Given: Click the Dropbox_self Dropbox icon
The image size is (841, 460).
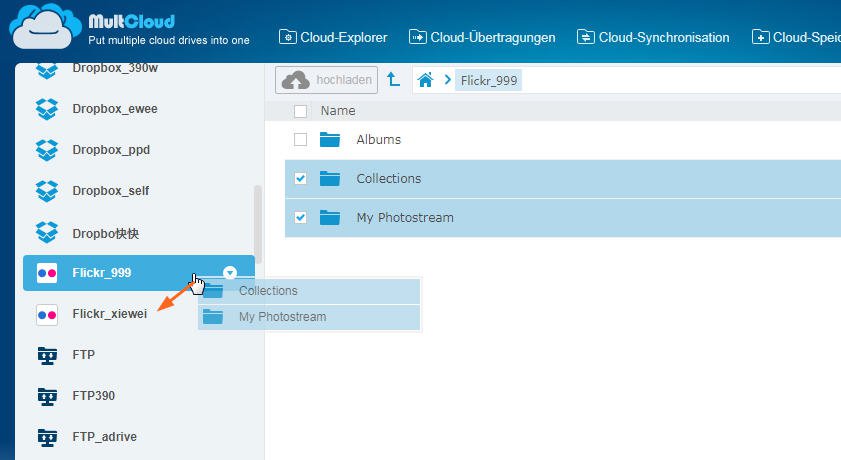Looking at the screenshot, I should tap(47, 191).
